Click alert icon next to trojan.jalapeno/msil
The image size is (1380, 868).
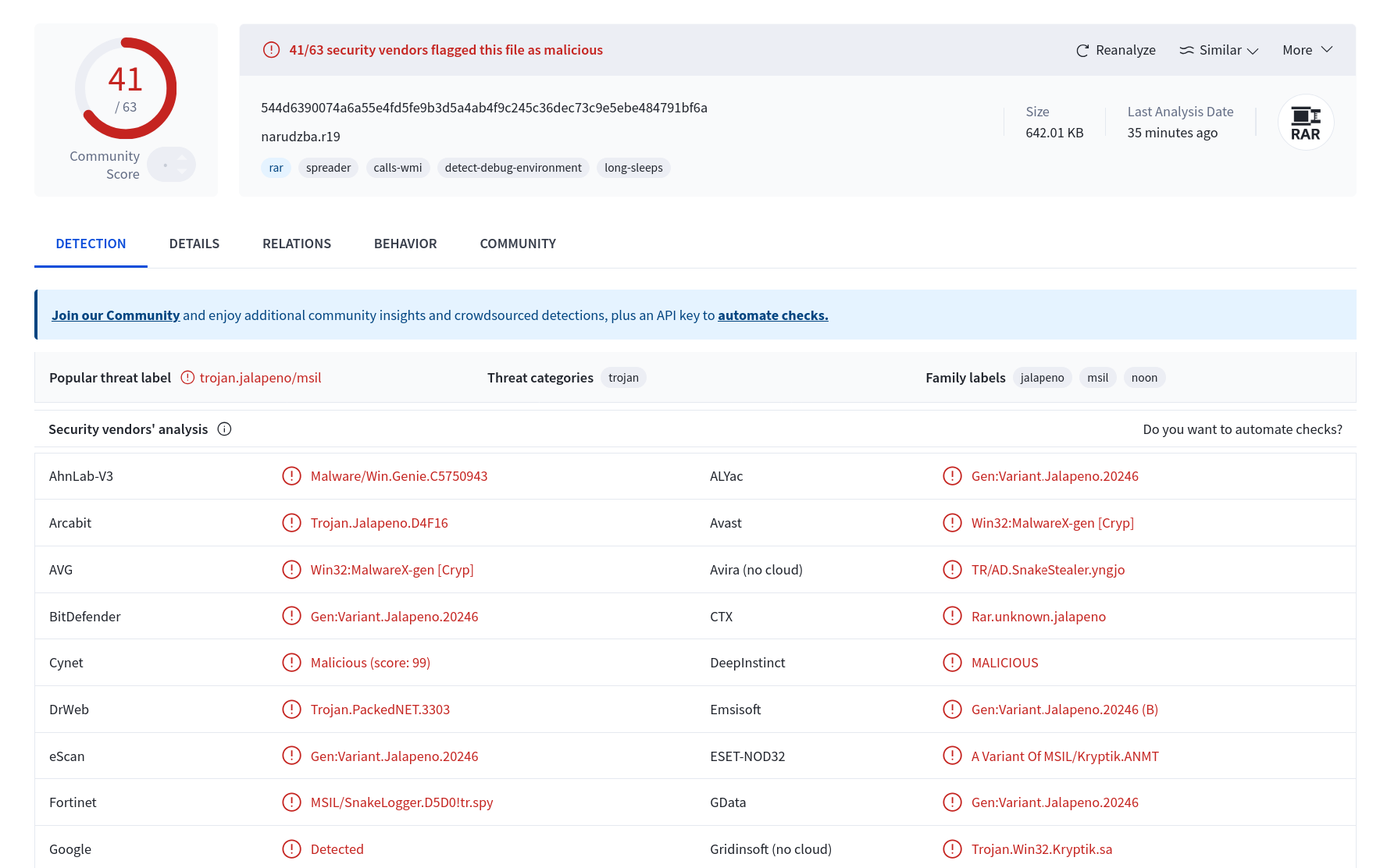point(187,378)
